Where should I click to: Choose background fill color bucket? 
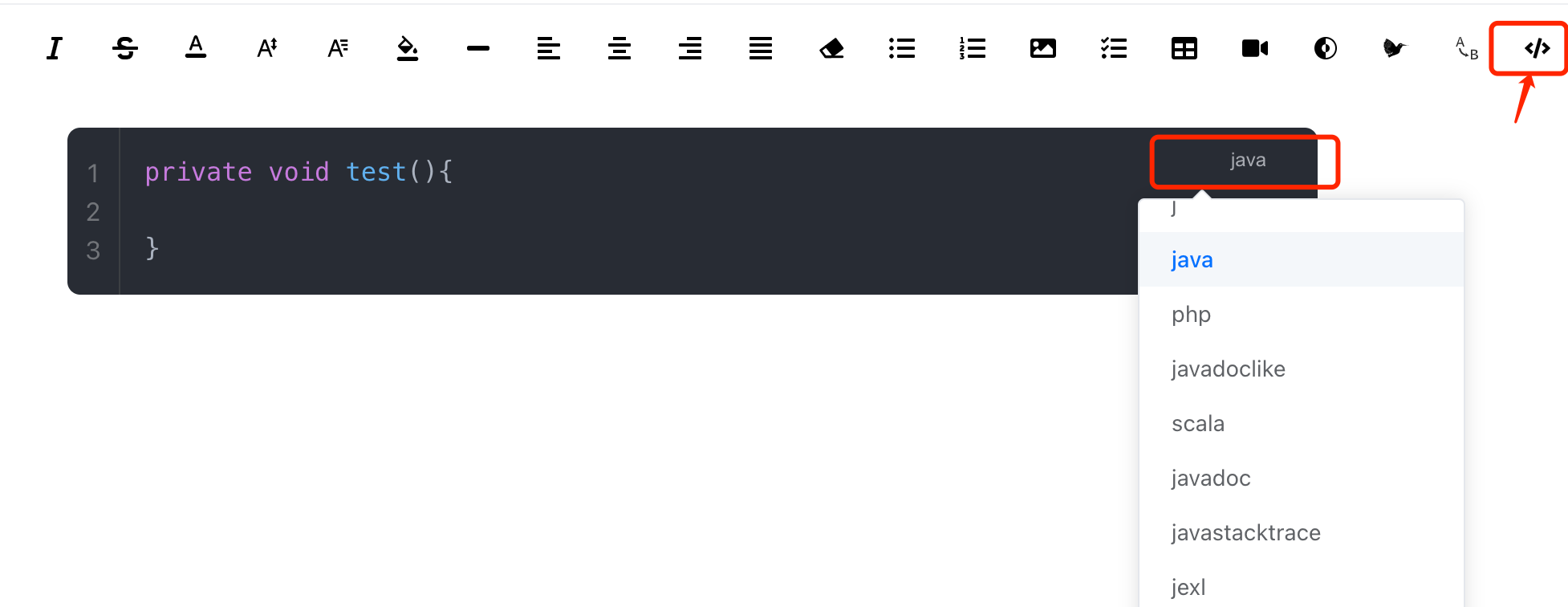point(408,49)
